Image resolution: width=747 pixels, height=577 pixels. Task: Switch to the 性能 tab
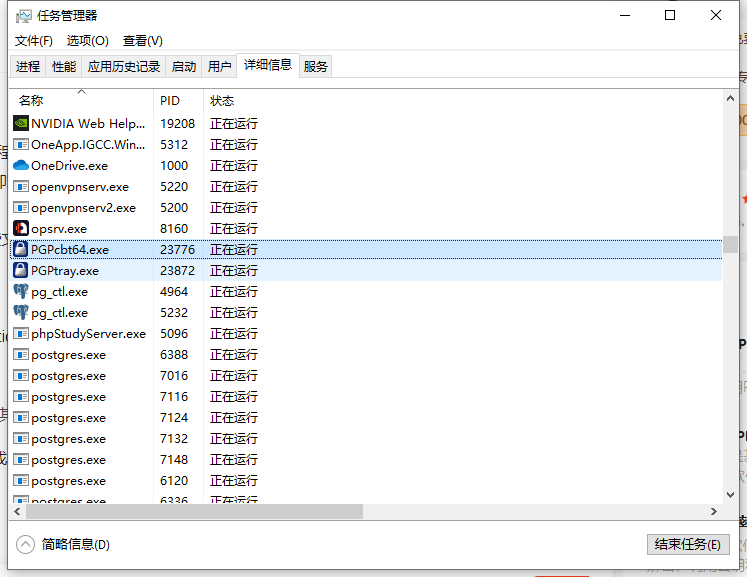[64, 67]
